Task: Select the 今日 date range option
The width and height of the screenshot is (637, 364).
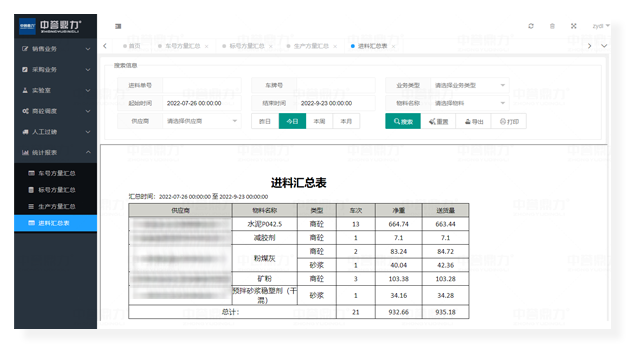Action: 292,121
